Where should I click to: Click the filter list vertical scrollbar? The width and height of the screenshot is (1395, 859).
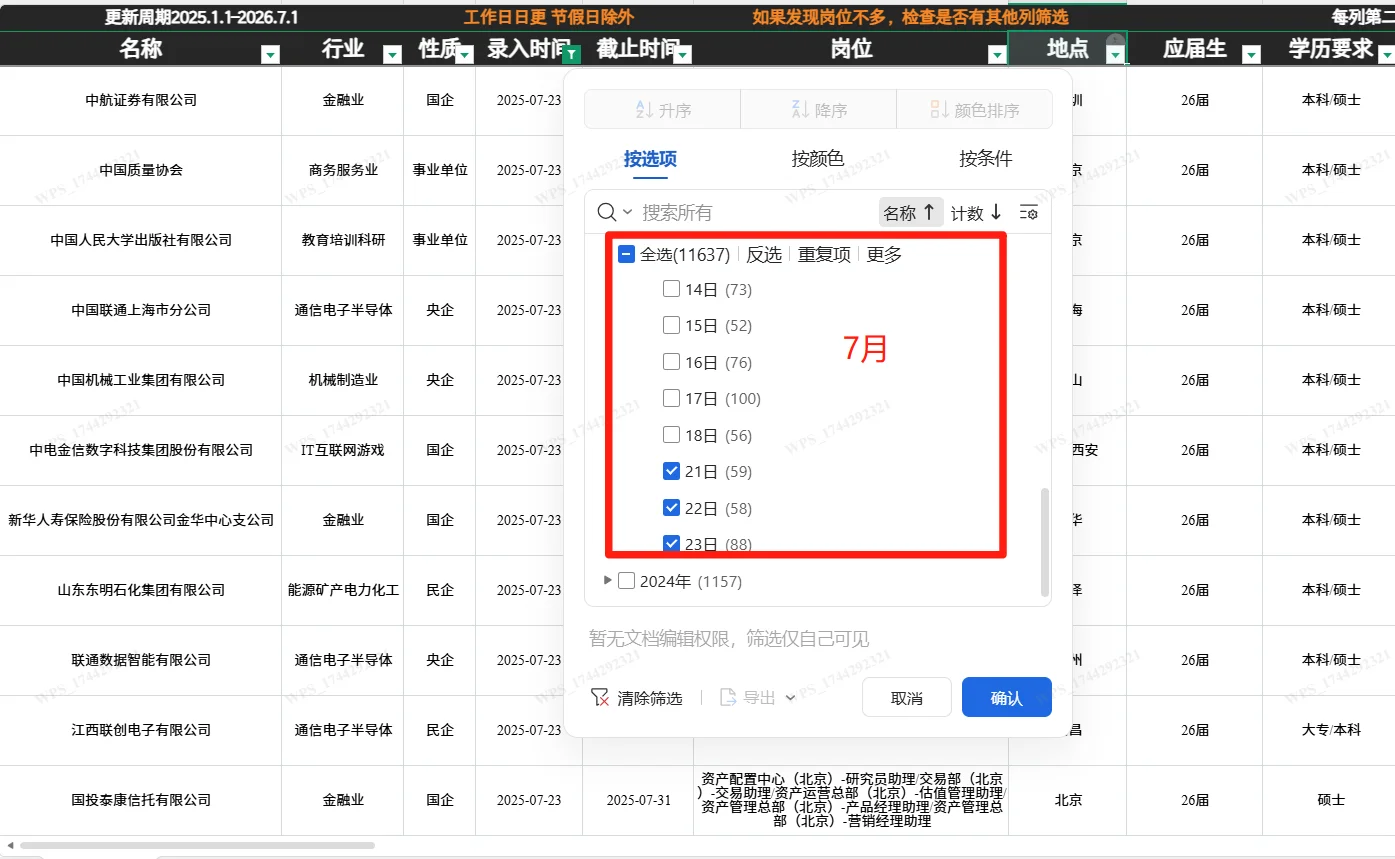point(1045,541)
